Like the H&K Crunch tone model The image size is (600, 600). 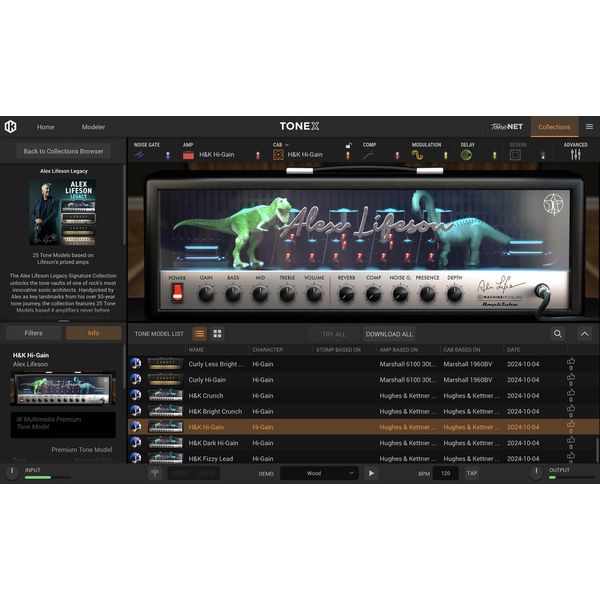(571, 393)
